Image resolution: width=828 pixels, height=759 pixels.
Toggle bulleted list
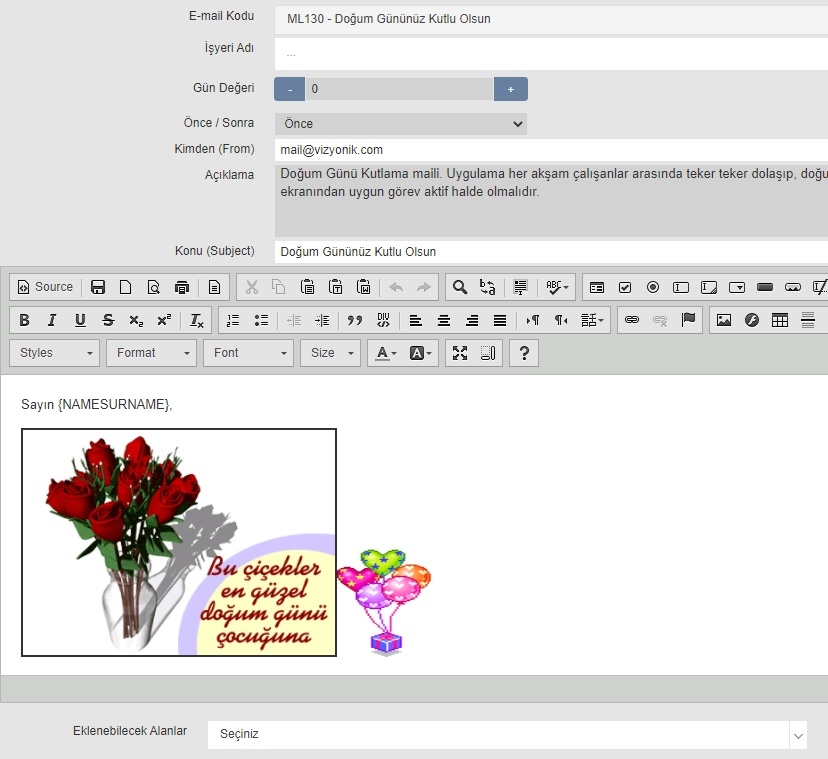[261, 320]
